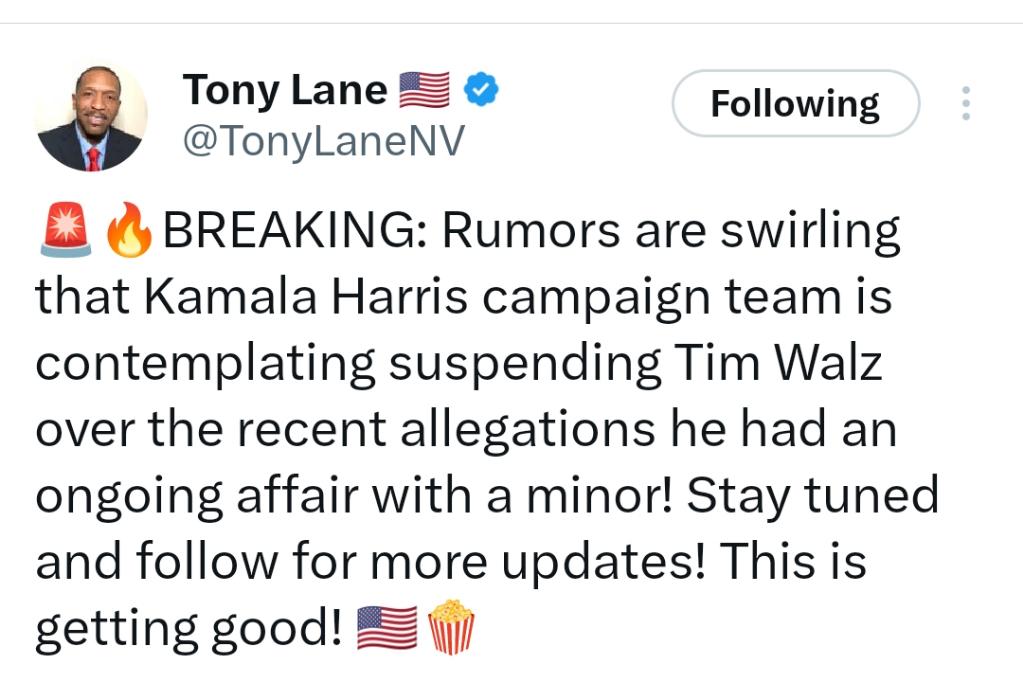
Task: Toggle the Following button
Action: [795, 103]
